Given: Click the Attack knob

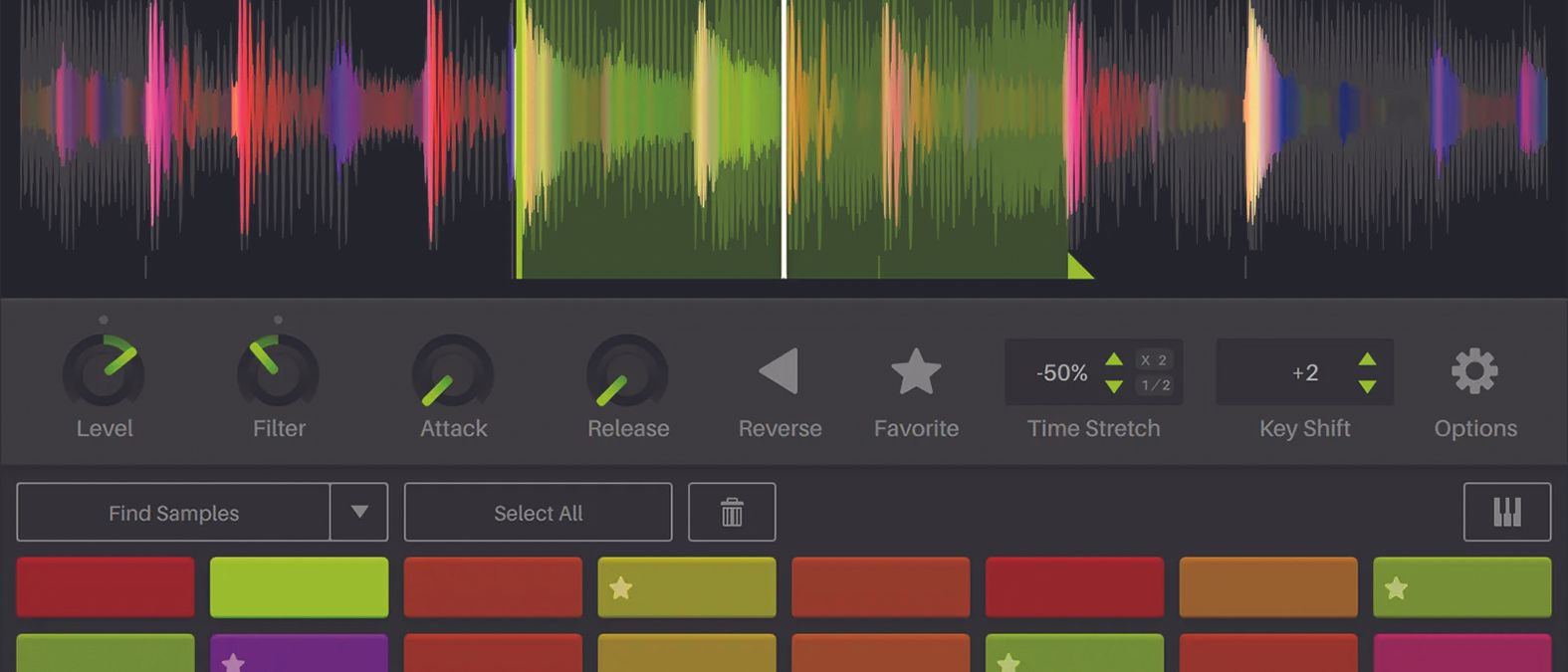Looking at the screenshot, I should click(x=453, y=371).
